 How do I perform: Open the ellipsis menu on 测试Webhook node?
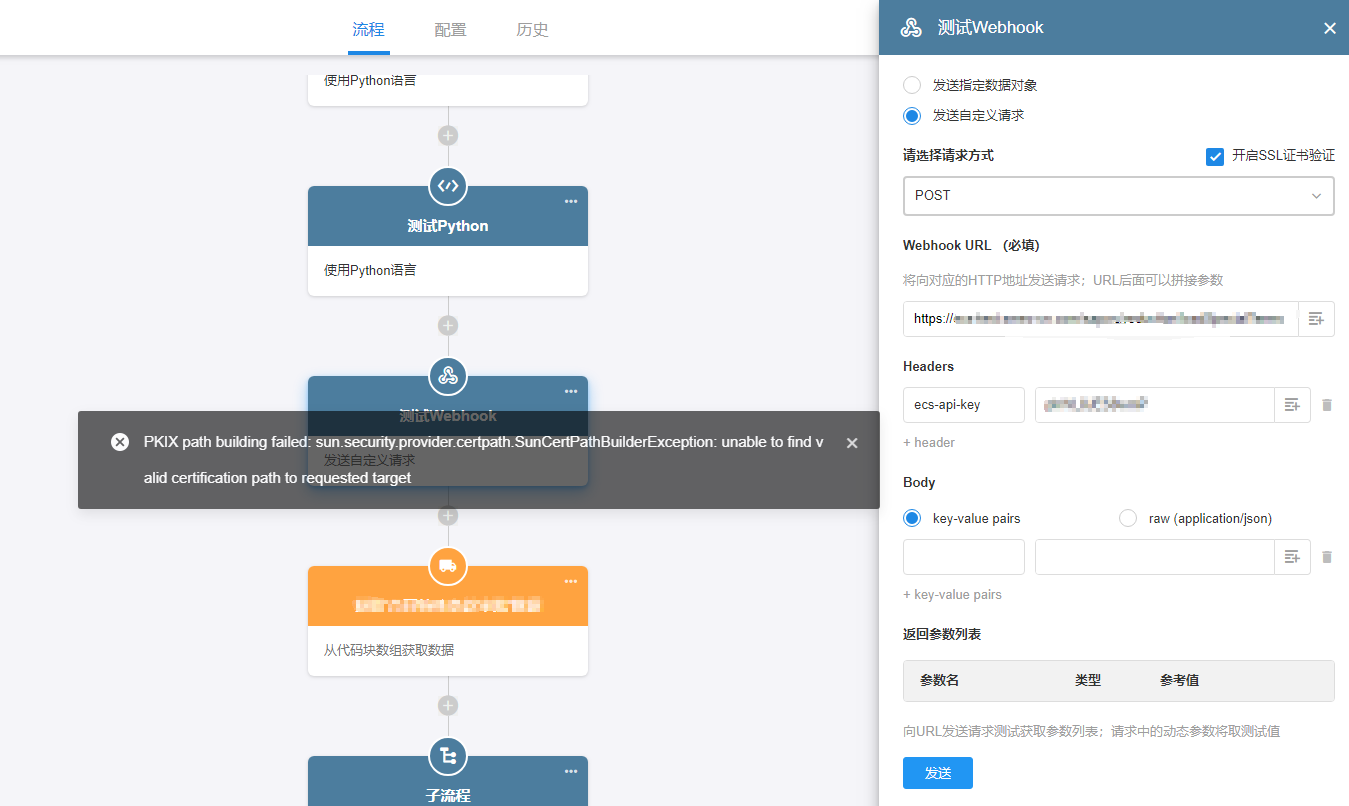tap(571, 391)
